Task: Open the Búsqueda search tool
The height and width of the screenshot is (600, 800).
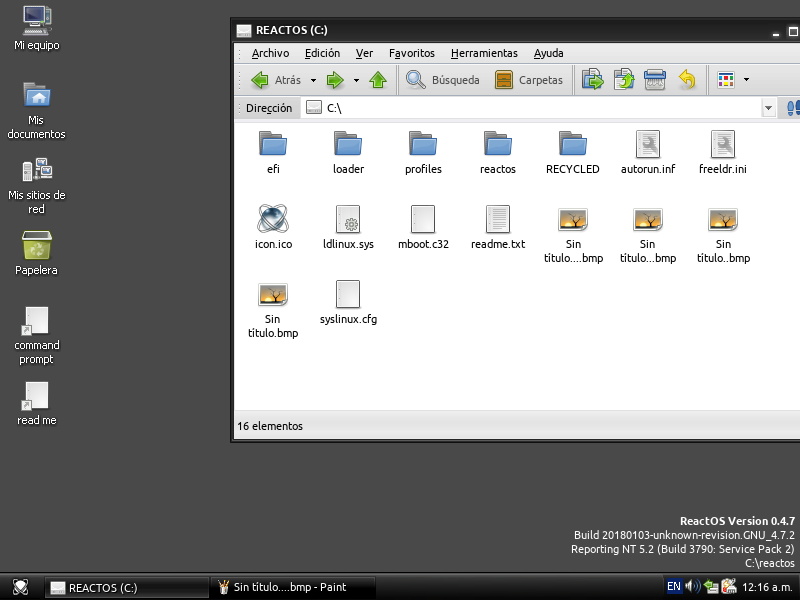Action: pyautogui.click(x=443, y=80)
